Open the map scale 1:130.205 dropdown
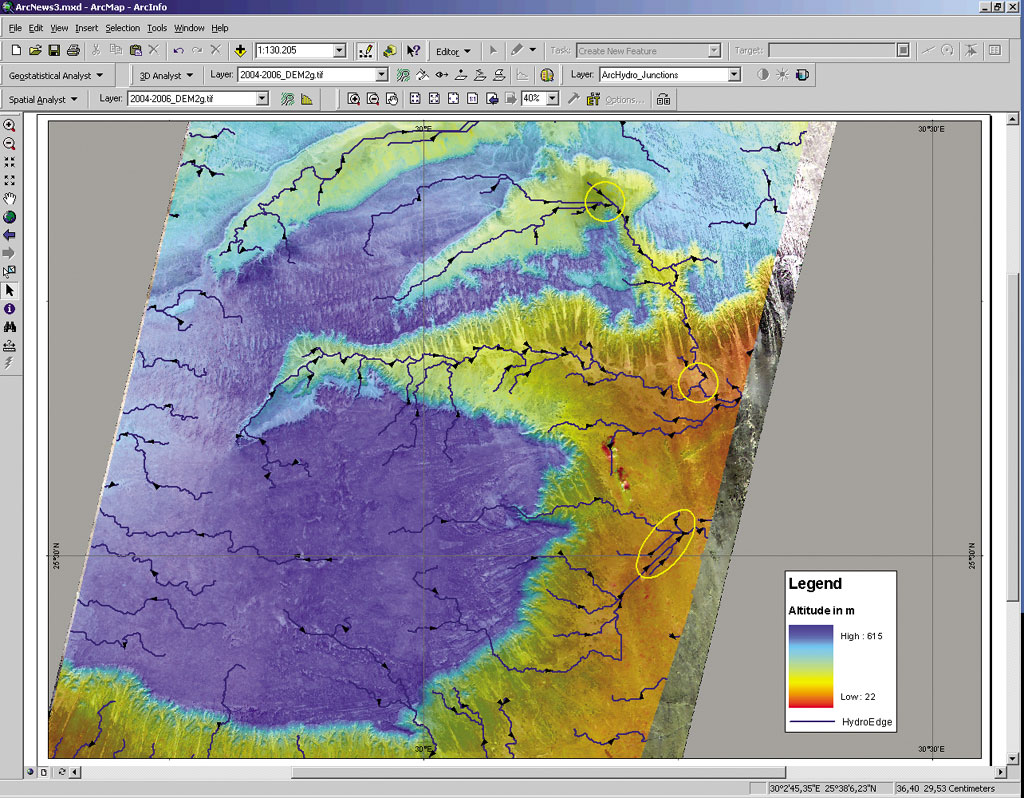This screenshot has width=1024, height=798. (339, 50)
